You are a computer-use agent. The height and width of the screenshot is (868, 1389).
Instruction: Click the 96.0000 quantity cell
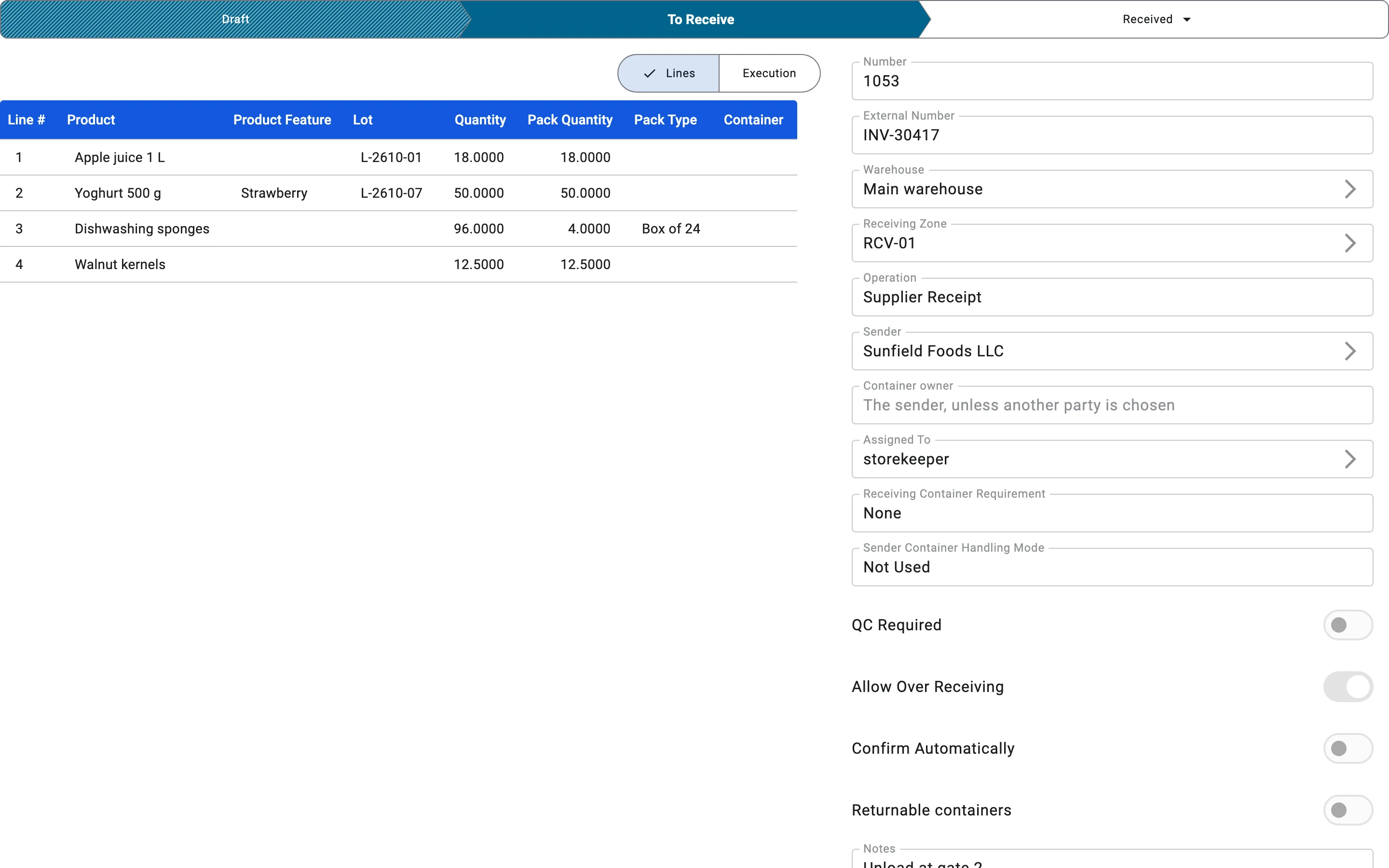[x=479, y=229]
